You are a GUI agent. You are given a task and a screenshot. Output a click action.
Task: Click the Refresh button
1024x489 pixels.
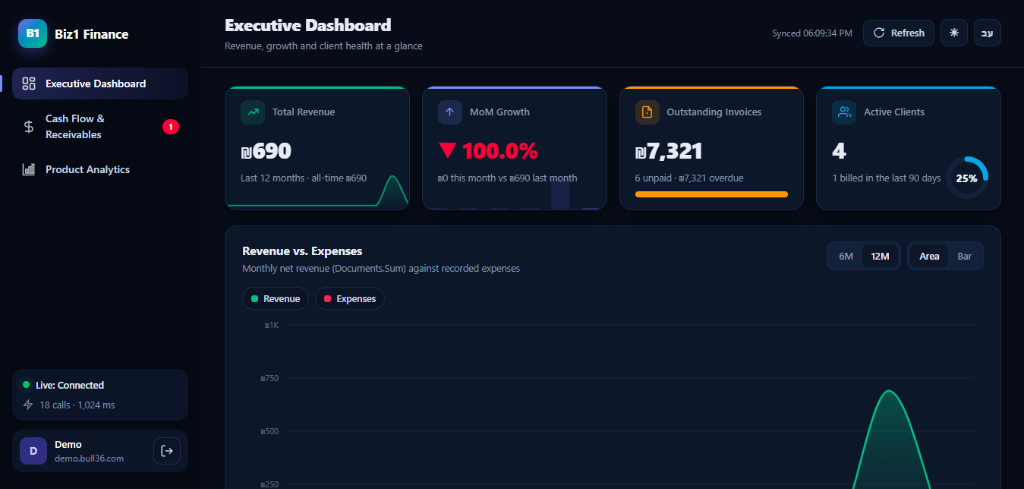tap(899, 33)
